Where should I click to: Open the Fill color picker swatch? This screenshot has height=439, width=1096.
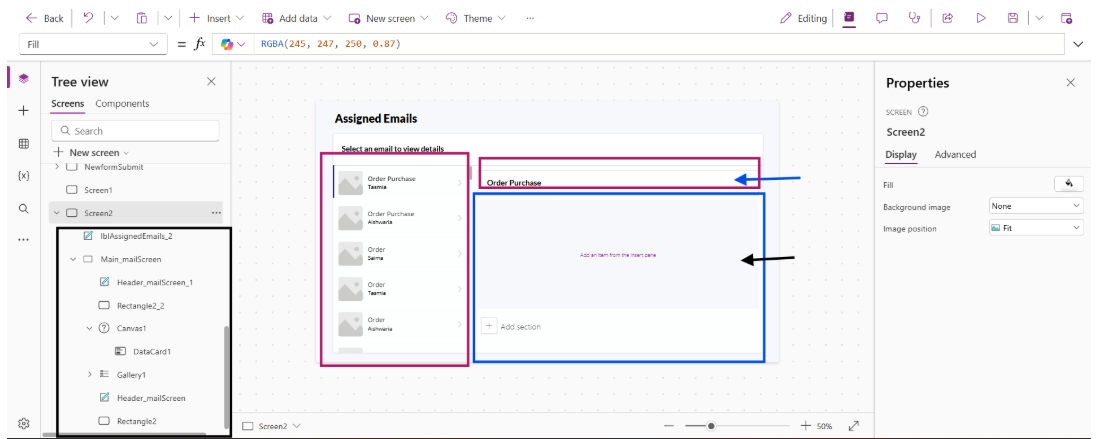(1068, 184)
